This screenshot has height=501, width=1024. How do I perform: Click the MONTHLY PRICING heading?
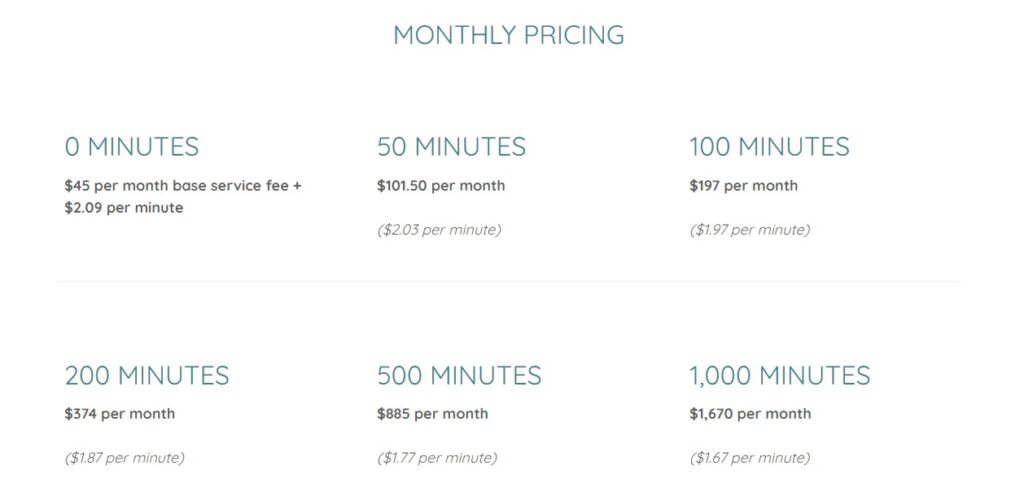[508, 35]
